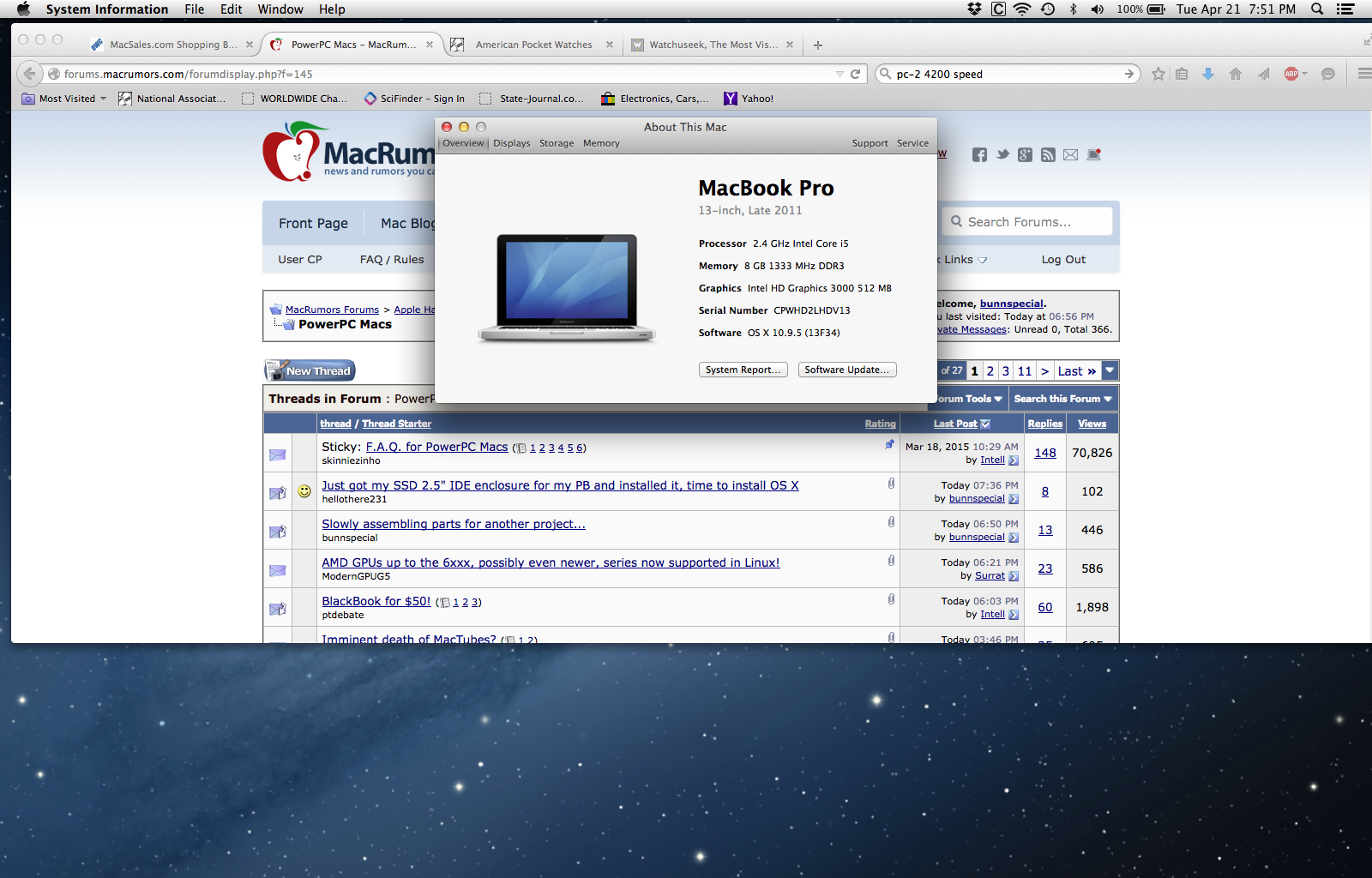This screenshot has height=878, width=1372.
Task: Open the SSD IDE enclosure thread
Action: 560,485
